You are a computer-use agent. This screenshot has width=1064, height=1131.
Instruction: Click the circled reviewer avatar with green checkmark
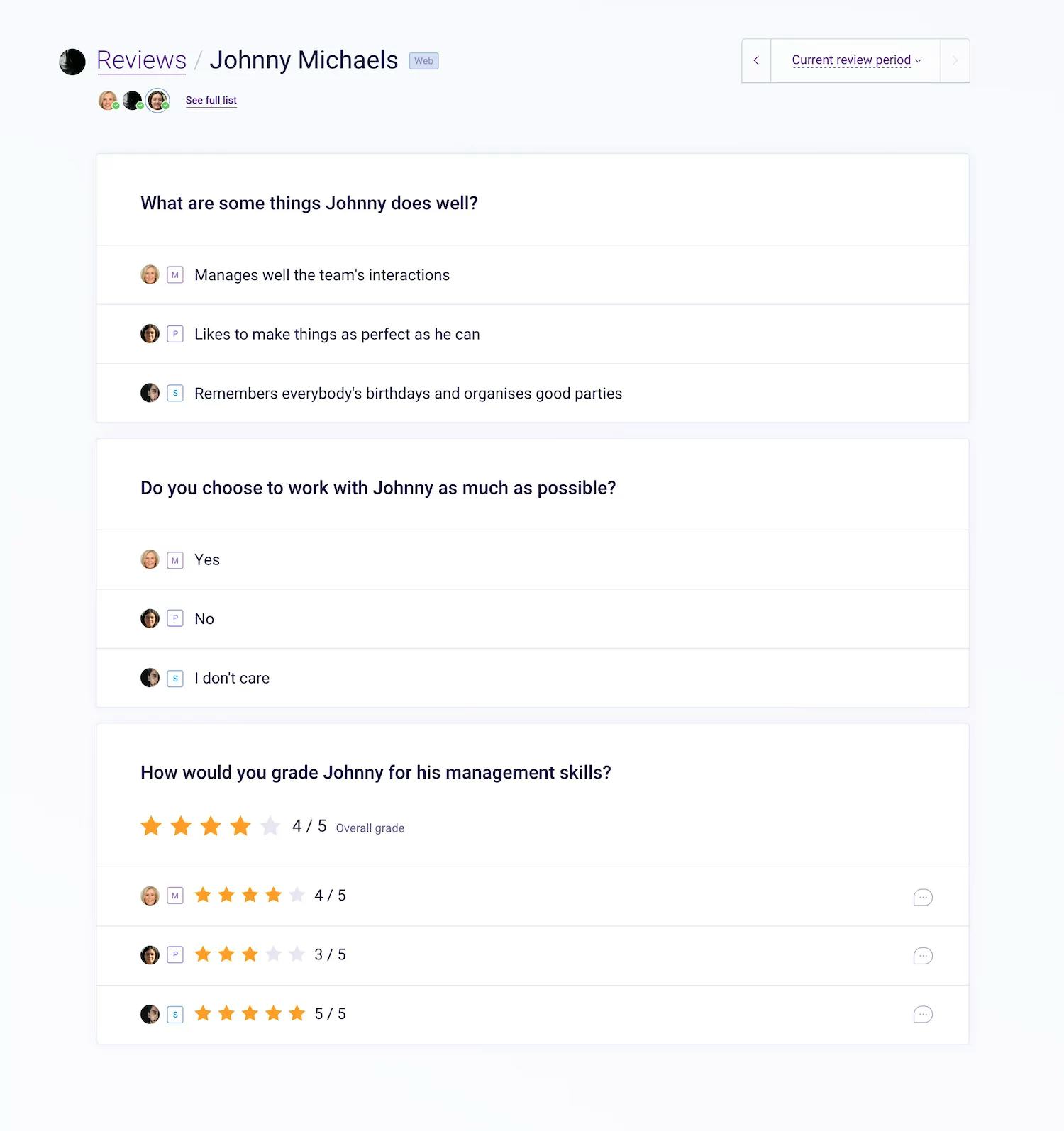tap(157, 101)
